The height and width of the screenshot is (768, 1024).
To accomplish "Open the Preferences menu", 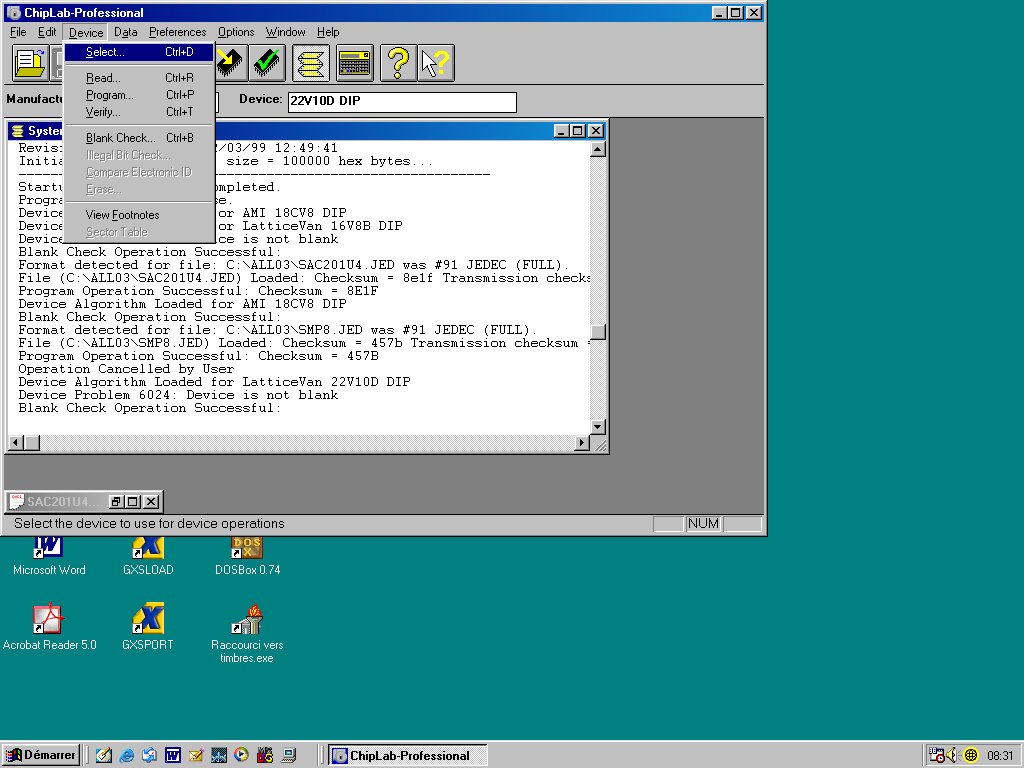I will tap(177, 32).
